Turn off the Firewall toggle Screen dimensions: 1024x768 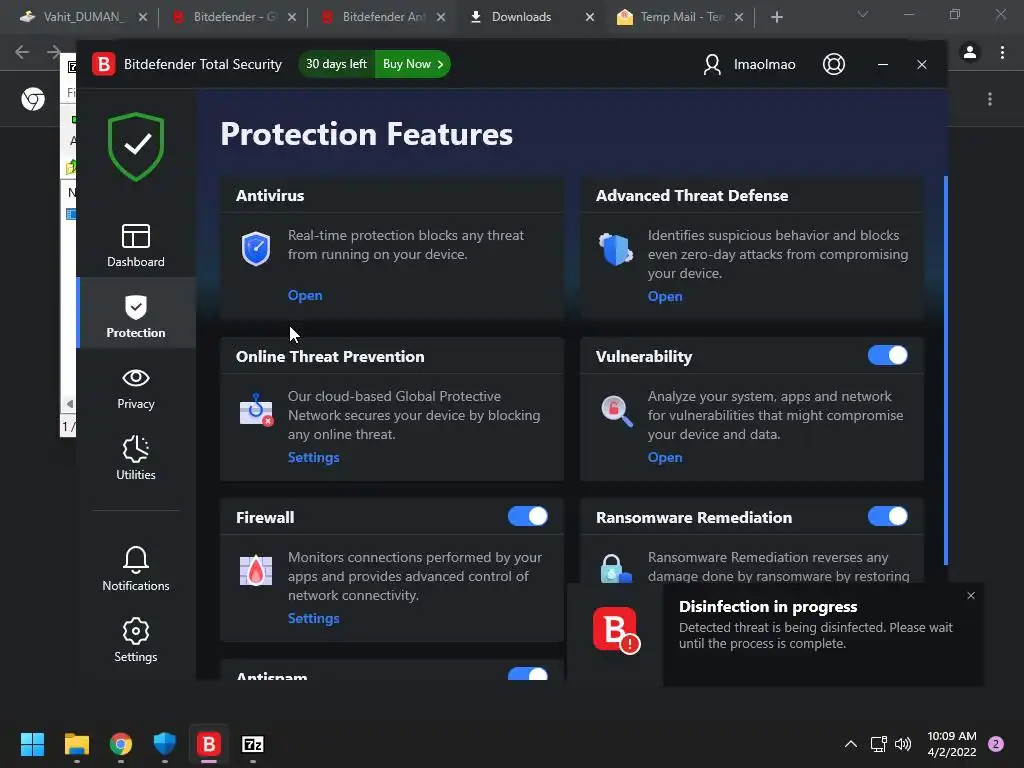pyautogui.click(x=528, y=516)
